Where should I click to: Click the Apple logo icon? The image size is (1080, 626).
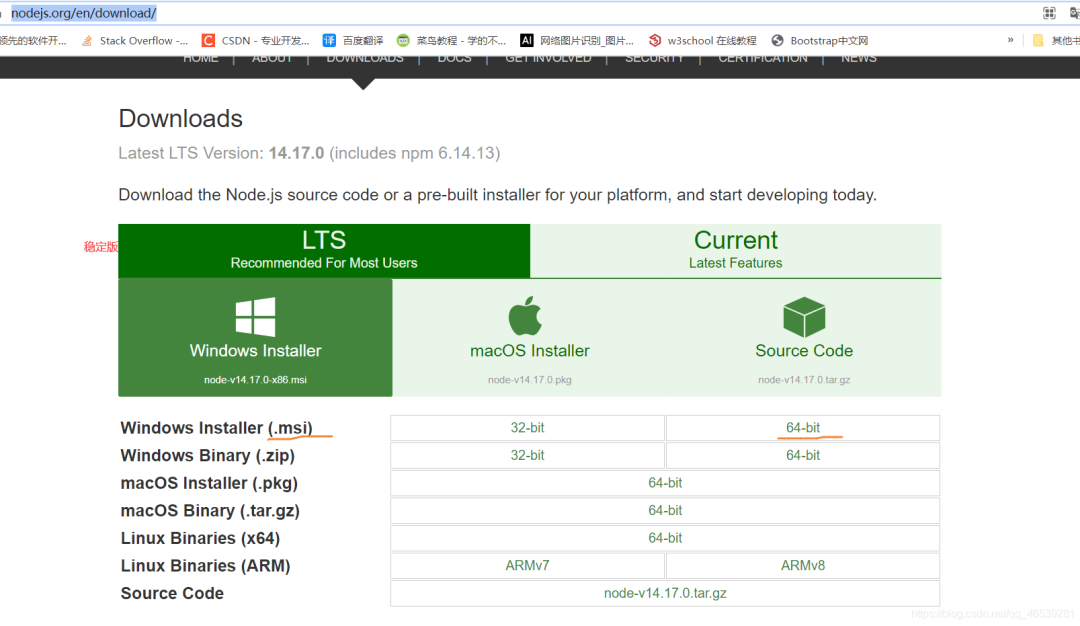tap(525, 315)
